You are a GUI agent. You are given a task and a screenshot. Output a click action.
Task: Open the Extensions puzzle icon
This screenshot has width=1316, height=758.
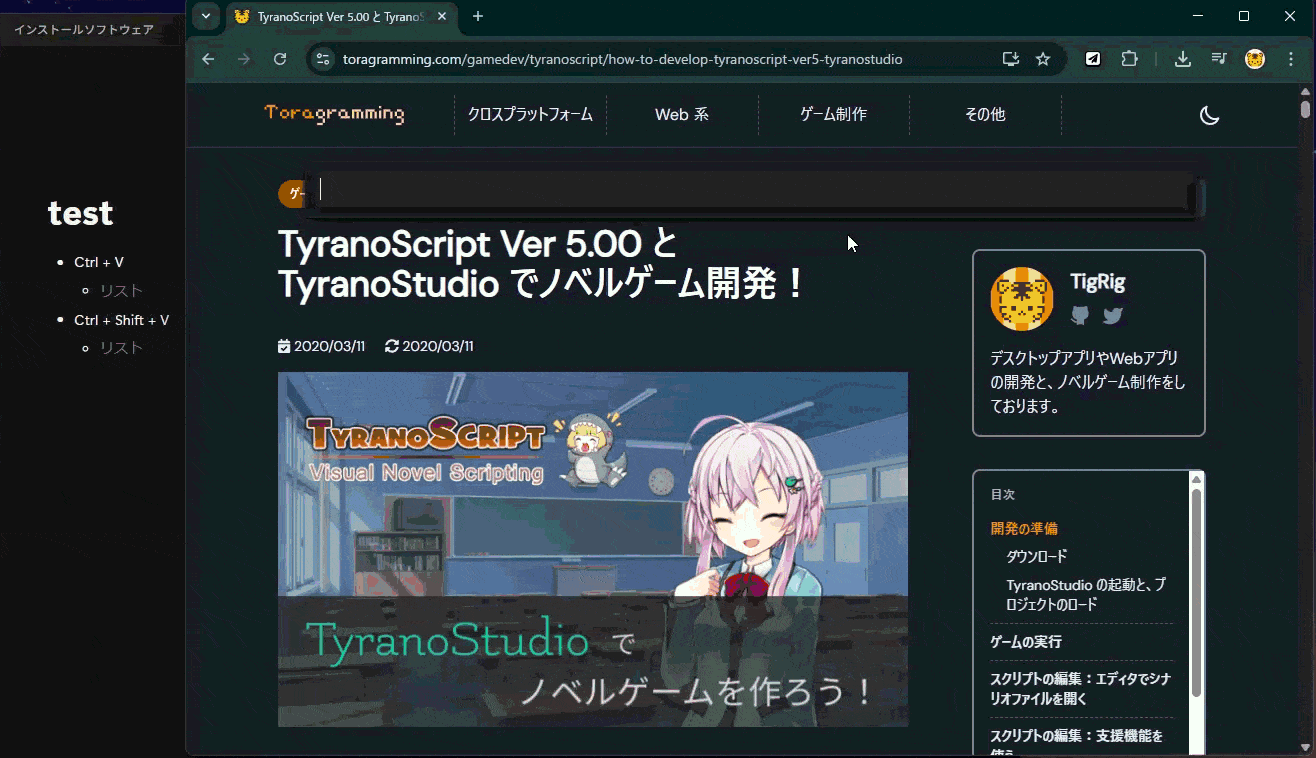point(1129,59)
